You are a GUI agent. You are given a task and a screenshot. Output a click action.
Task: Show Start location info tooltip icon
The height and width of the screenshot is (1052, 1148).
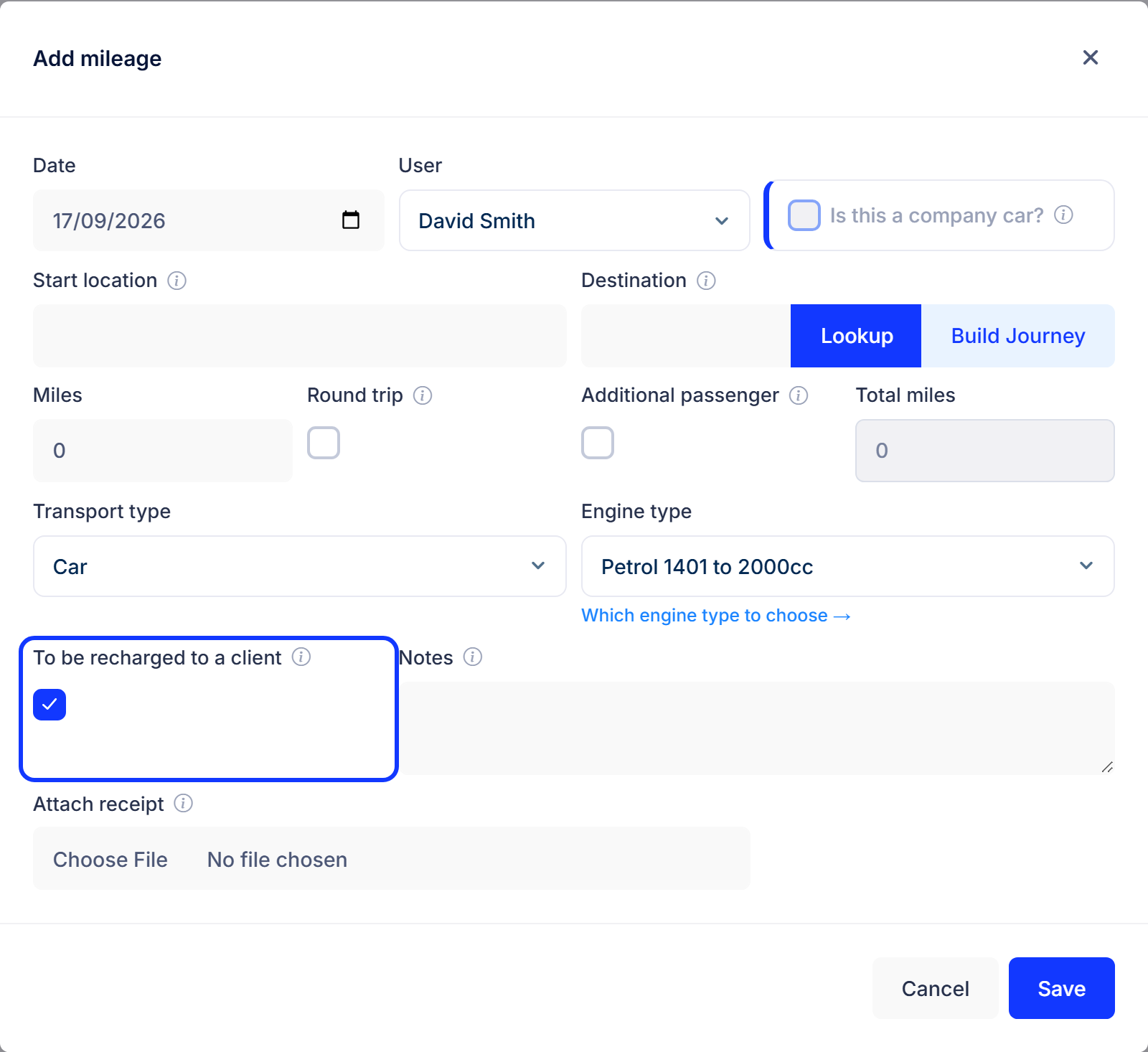[177, 281]
